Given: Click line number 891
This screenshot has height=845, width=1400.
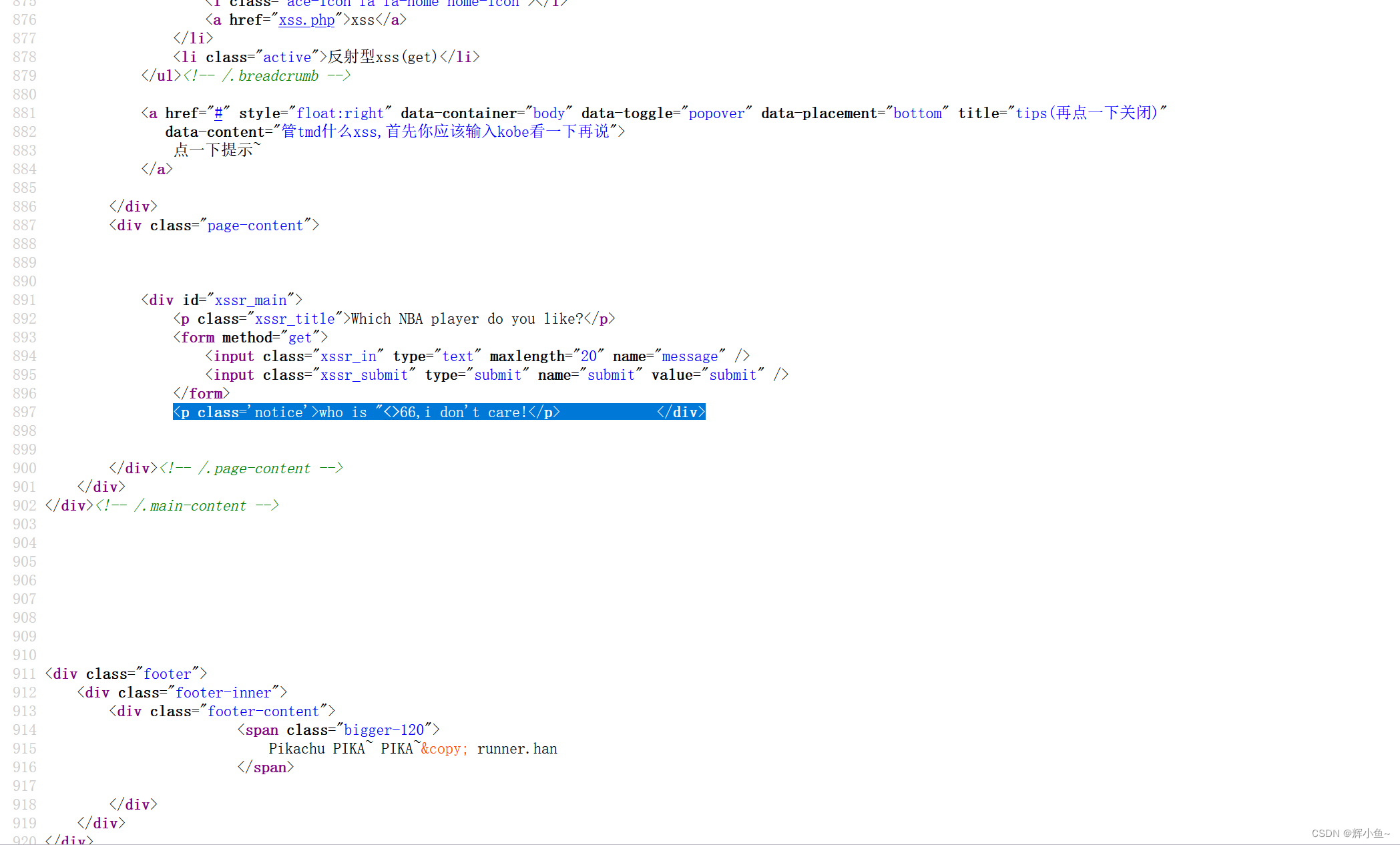Looking at the screenshot, I should (25, 300).
